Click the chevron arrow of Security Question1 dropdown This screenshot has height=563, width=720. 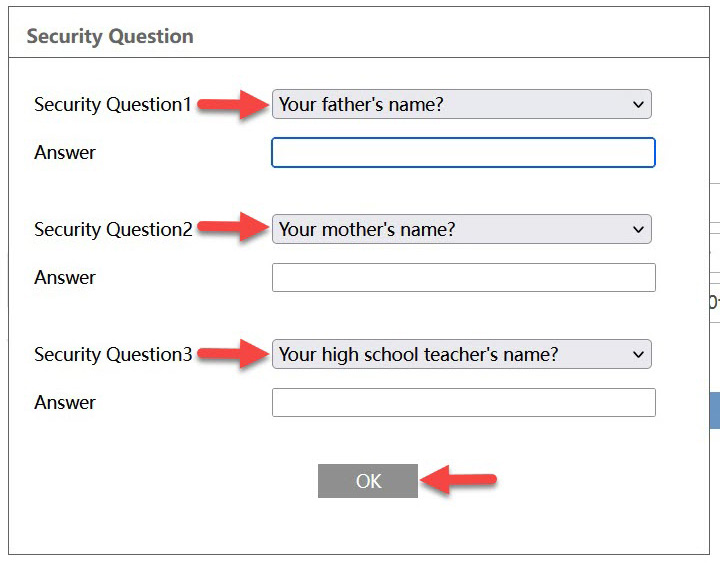639,104
